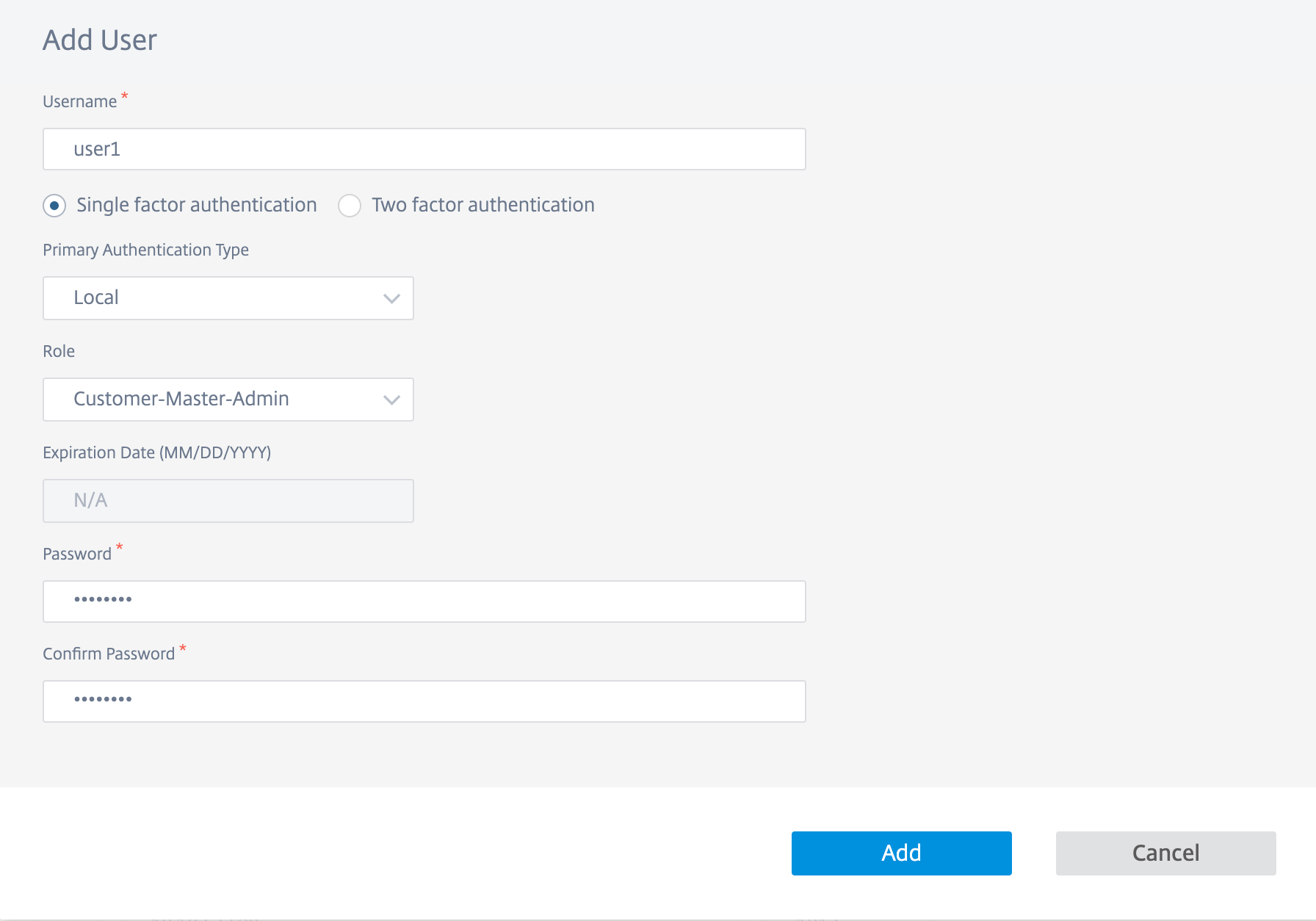Select Single factor authentication radio button
This screenshot has width=1316, height=921.
54,206
